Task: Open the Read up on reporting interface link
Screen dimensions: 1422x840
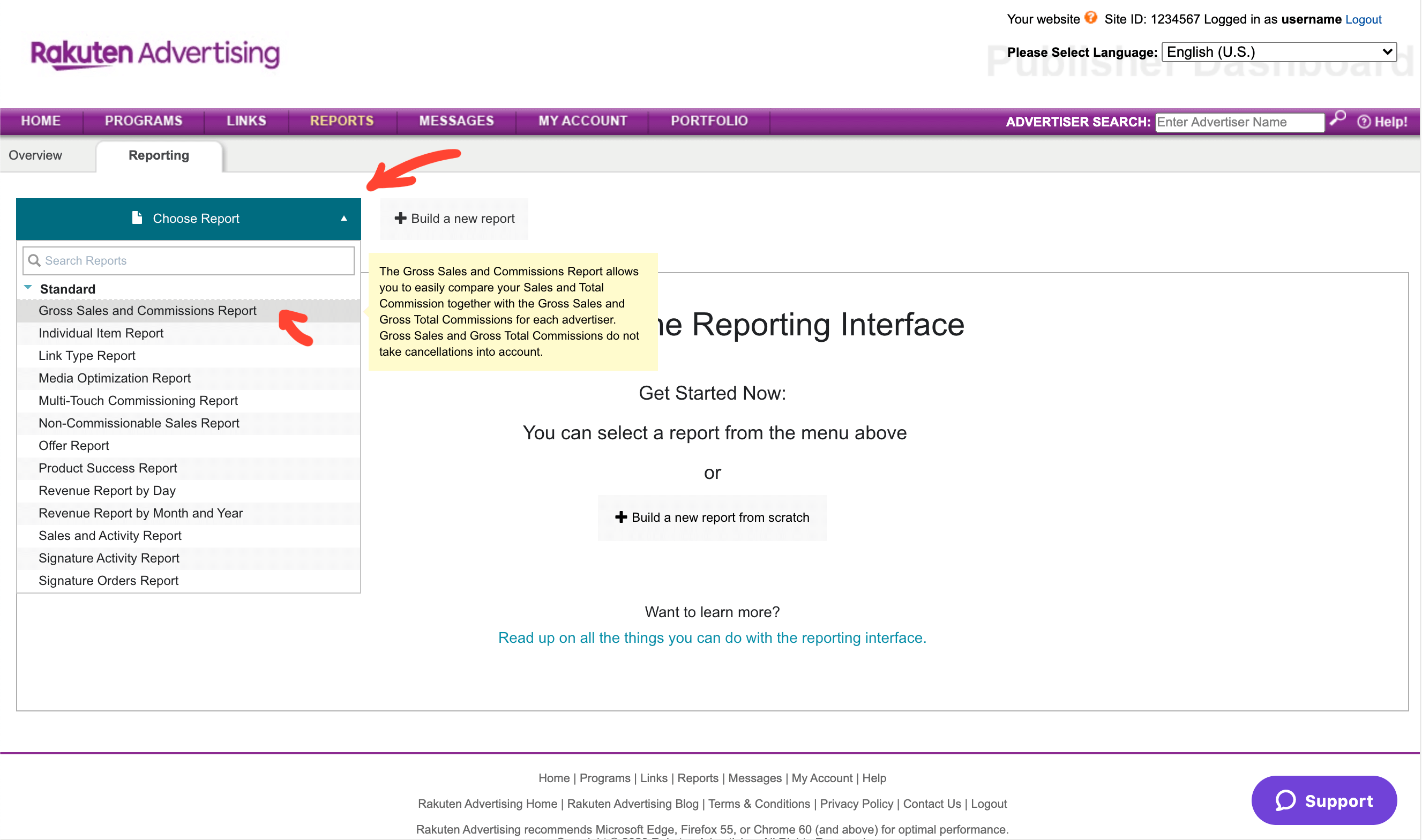Action: point(712,638)
